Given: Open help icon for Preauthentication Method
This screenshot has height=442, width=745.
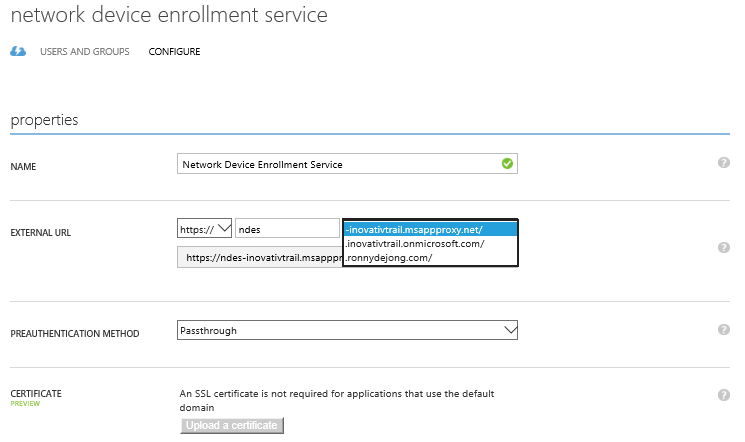Looking at the screenshot, I should (723, 329).
